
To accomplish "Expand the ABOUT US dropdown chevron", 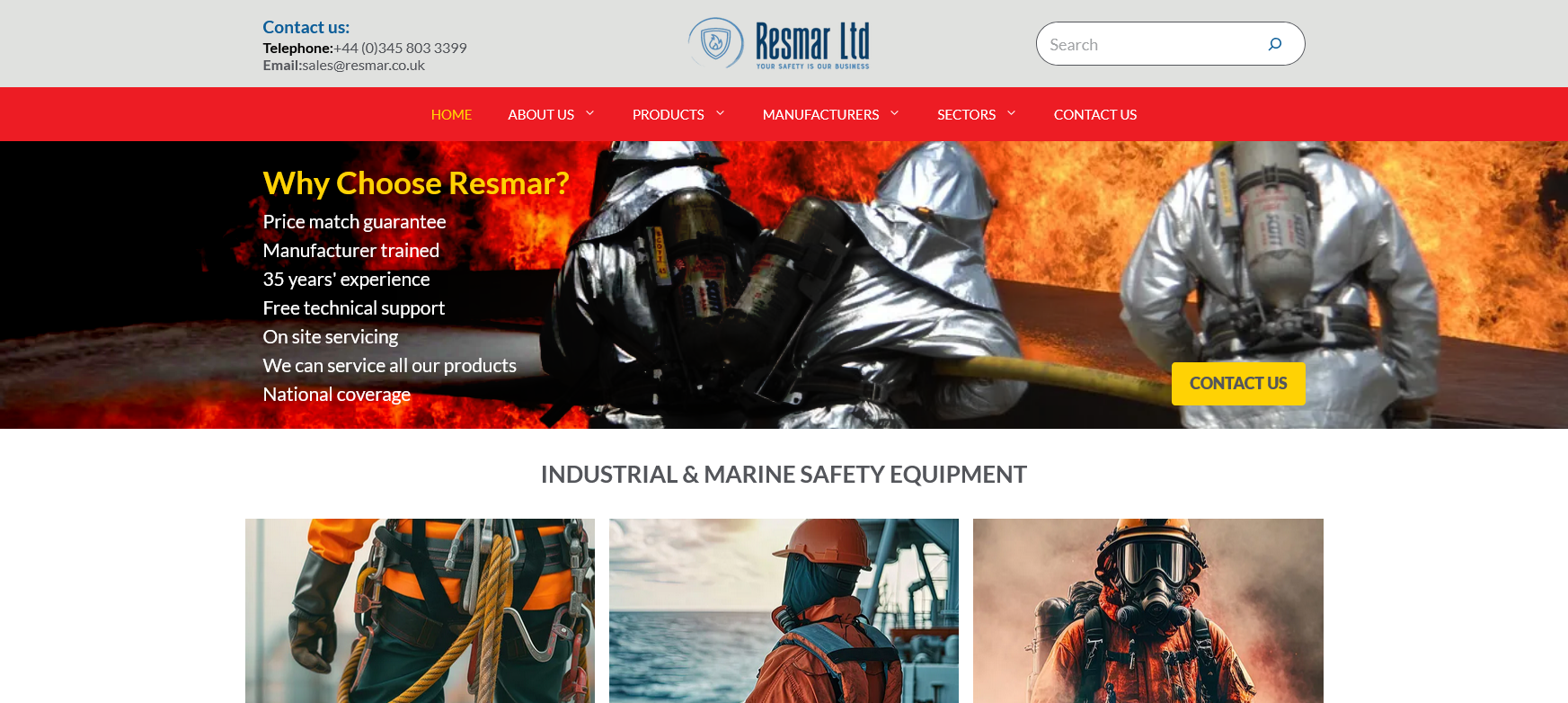I will 590,113.
